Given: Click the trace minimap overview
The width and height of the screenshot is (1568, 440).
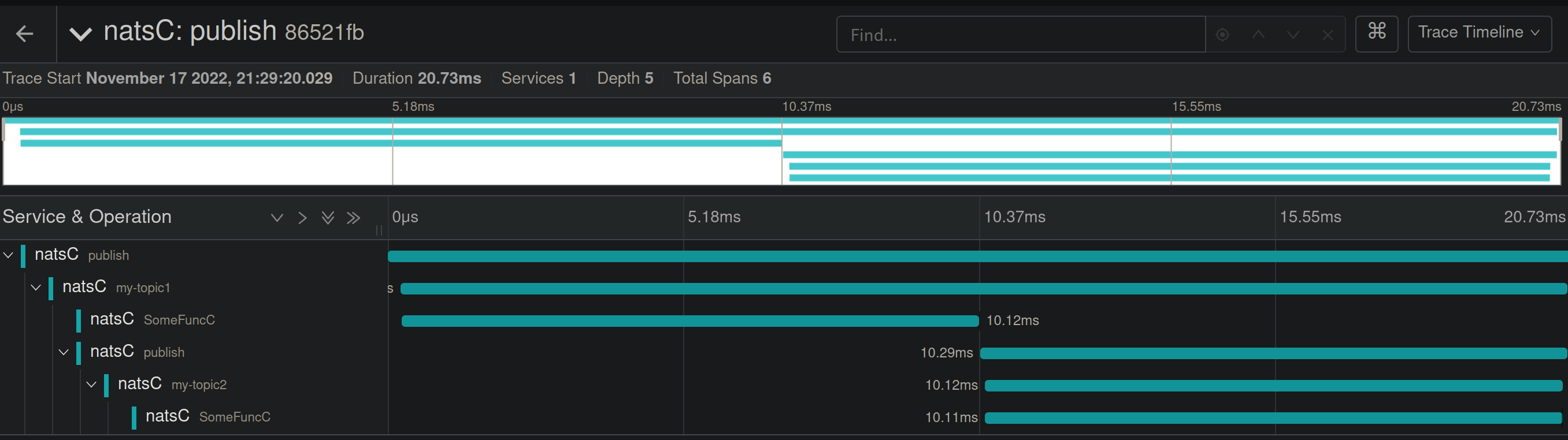Looking at the screenshot, I should tap(782, 151).
